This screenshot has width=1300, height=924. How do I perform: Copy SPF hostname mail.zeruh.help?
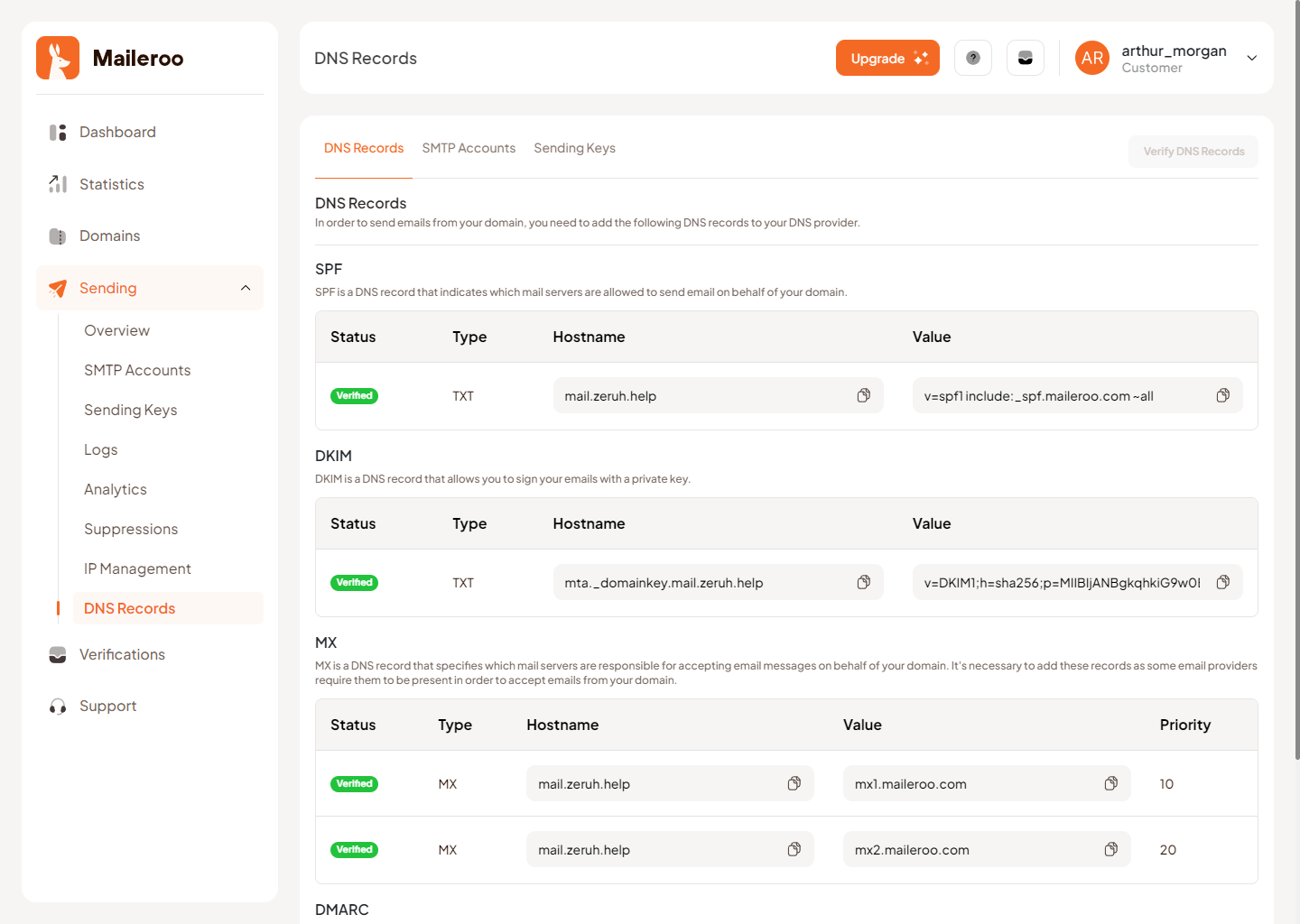coord(864,395)
